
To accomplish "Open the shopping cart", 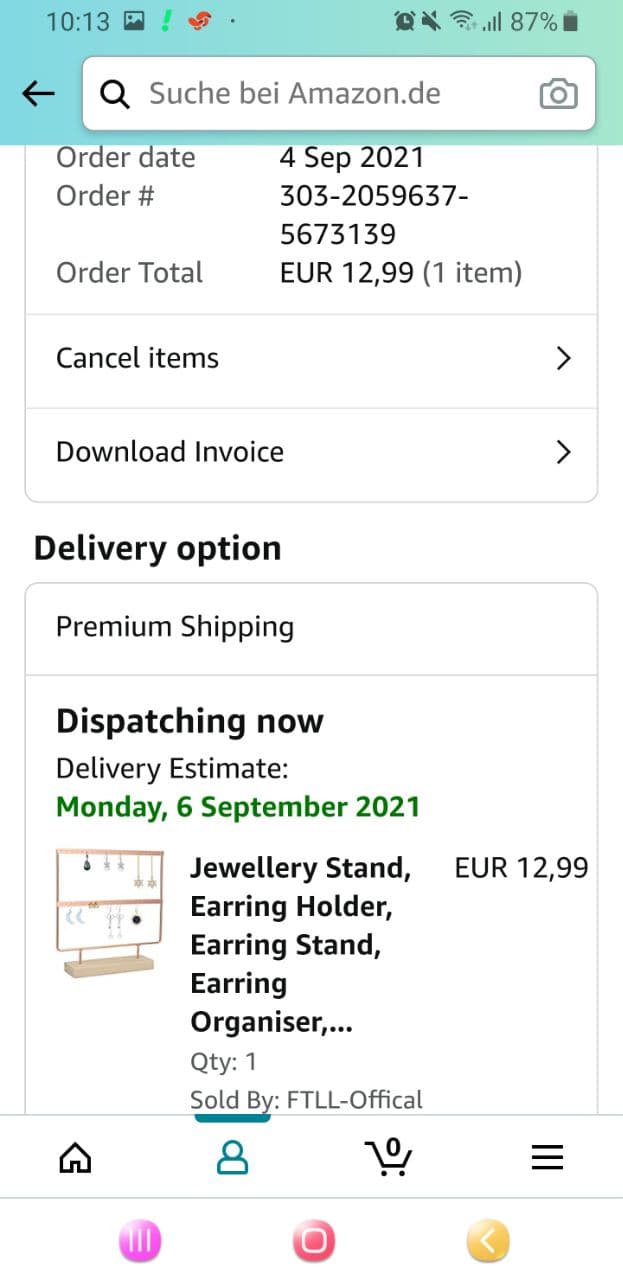I will coord(389,1157).
